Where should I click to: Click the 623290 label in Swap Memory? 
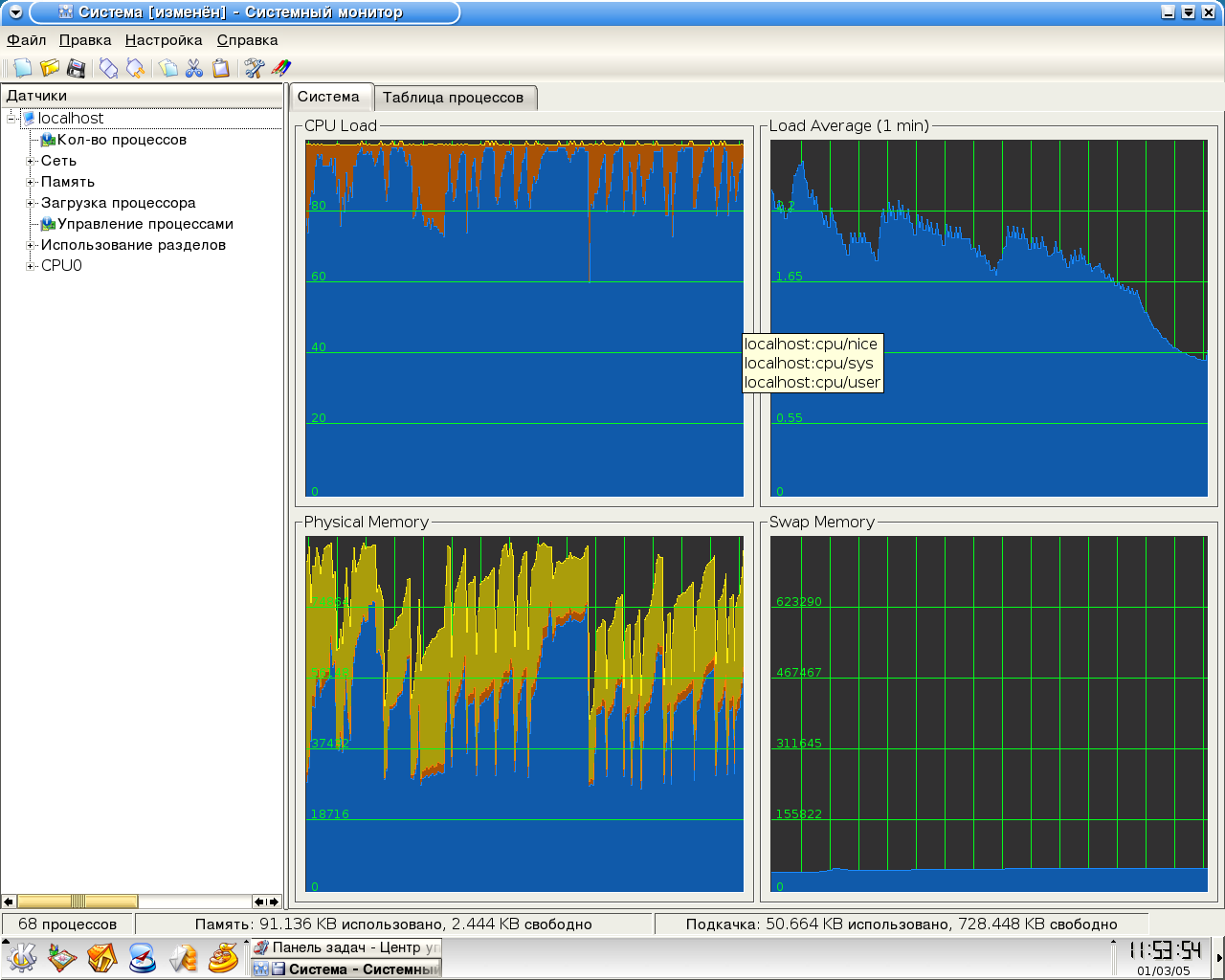pyautogui.click(x=799, y=602)
